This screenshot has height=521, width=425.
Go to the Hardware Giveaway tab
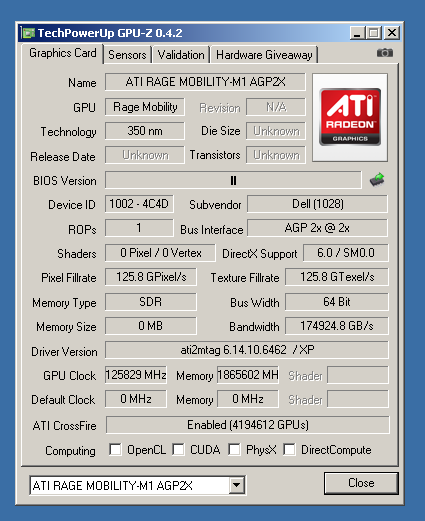click(264, 55)
